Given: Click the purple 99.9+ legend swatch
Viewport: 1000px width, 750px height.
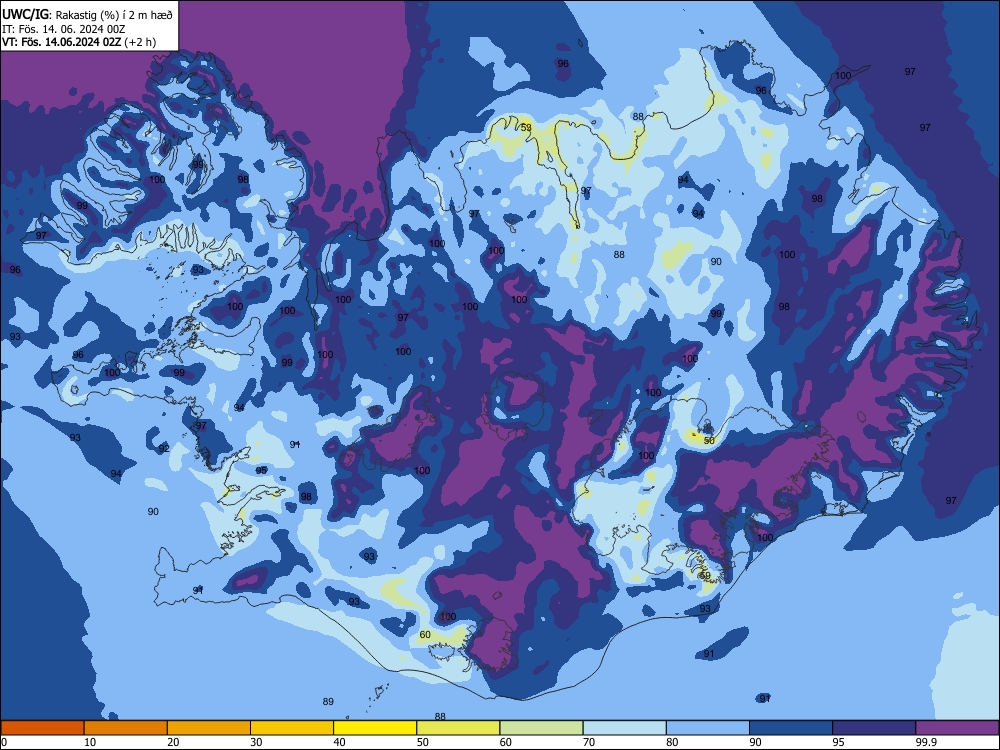Looking at the screenshot, I should pos(957,728).
